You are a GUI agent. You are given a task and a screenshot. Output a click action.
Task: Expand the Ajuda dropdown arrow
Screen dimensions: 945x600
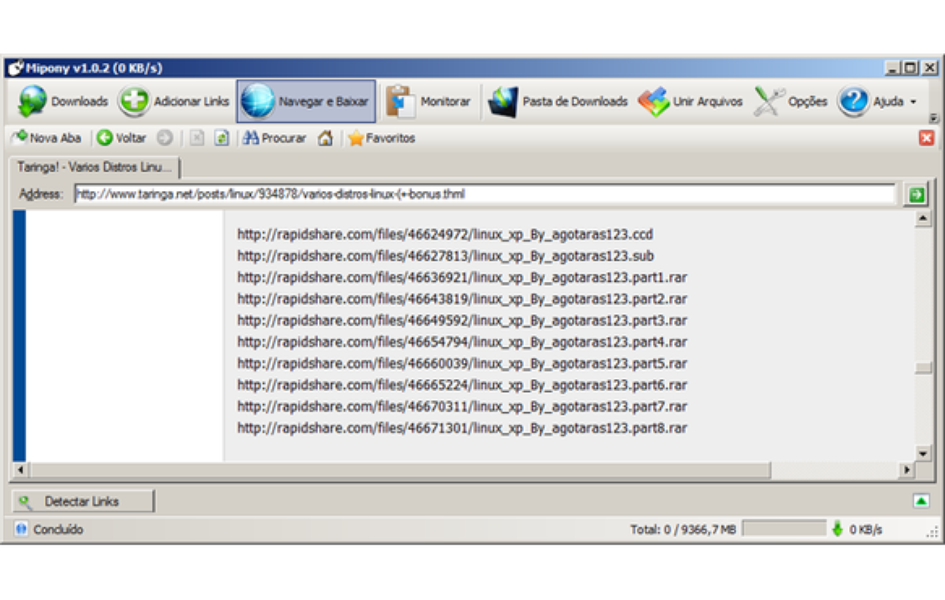[913, 102]
